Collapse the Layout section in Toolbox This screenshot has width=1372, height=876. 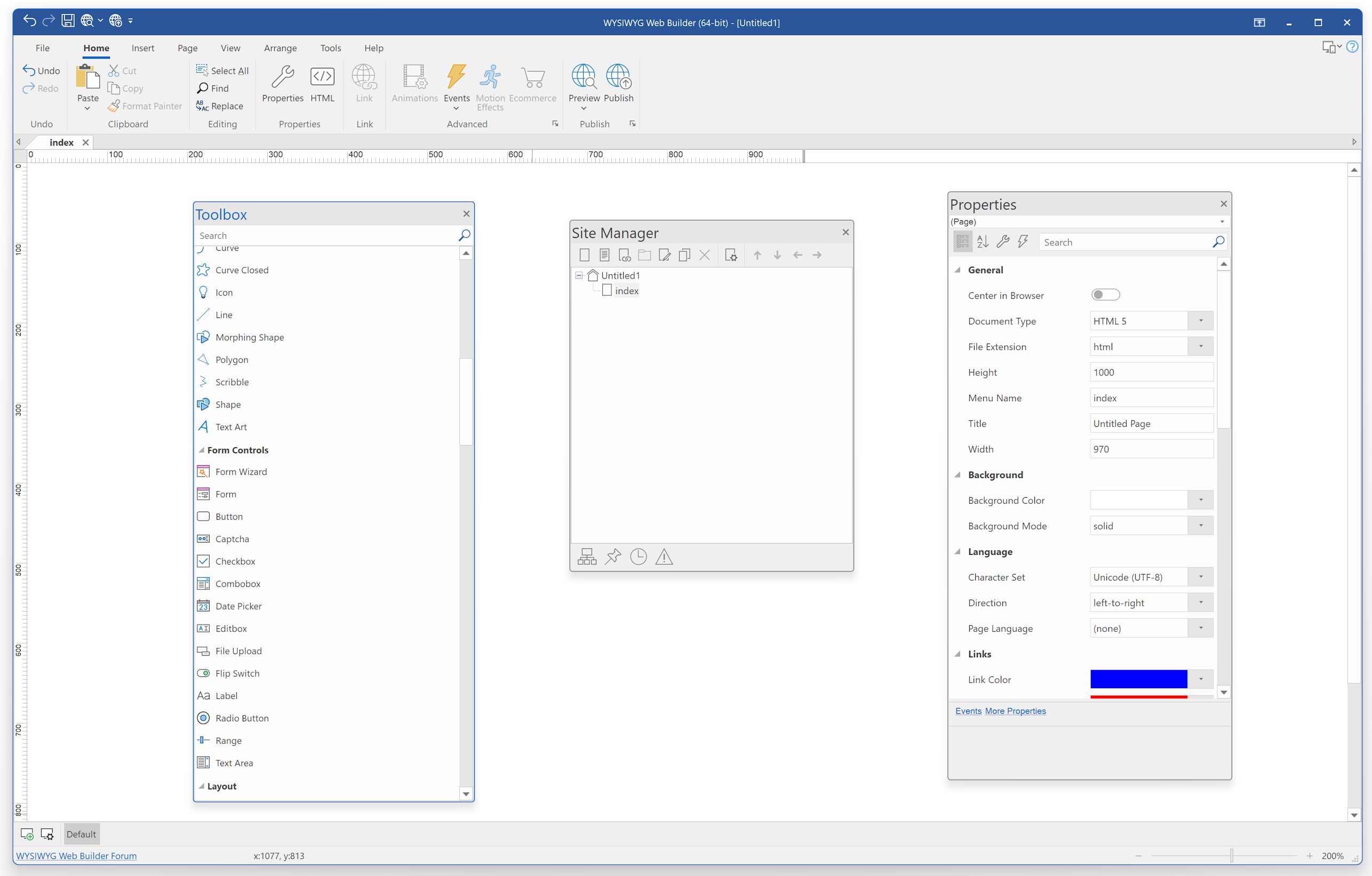coord(201,786)
